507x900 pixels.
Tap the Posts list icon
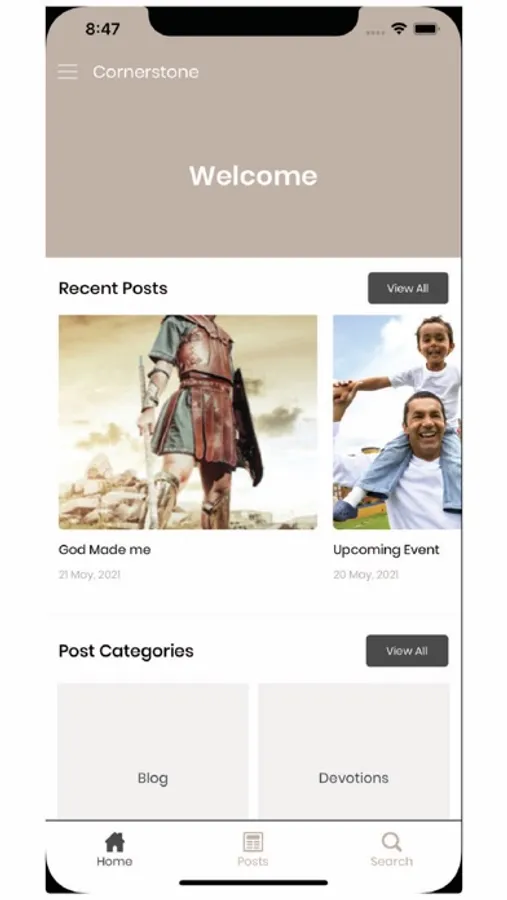click(x=253, y=842)
